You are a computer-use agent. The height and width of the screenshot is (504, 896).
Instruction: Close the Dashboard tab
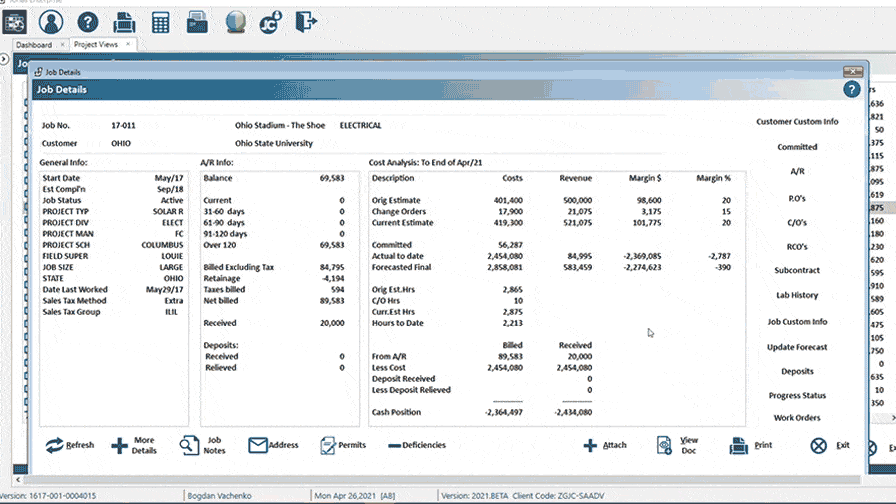point(62,45)
